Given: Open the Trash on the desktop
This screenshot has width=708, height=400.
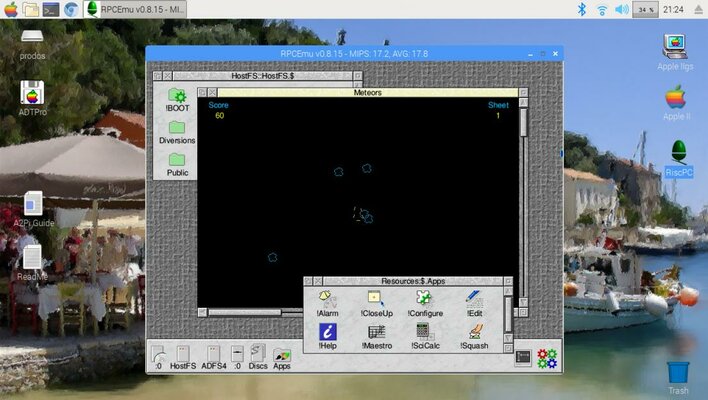Looking at the screenshot, I should [678, 378].
